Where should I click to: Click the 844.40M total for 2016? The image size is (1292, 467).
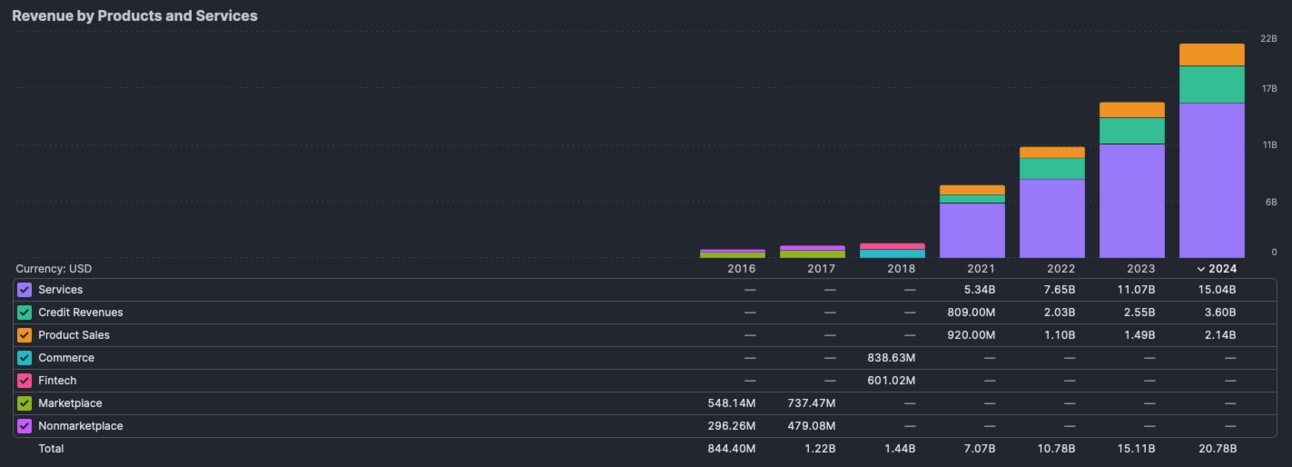(732, 449)
